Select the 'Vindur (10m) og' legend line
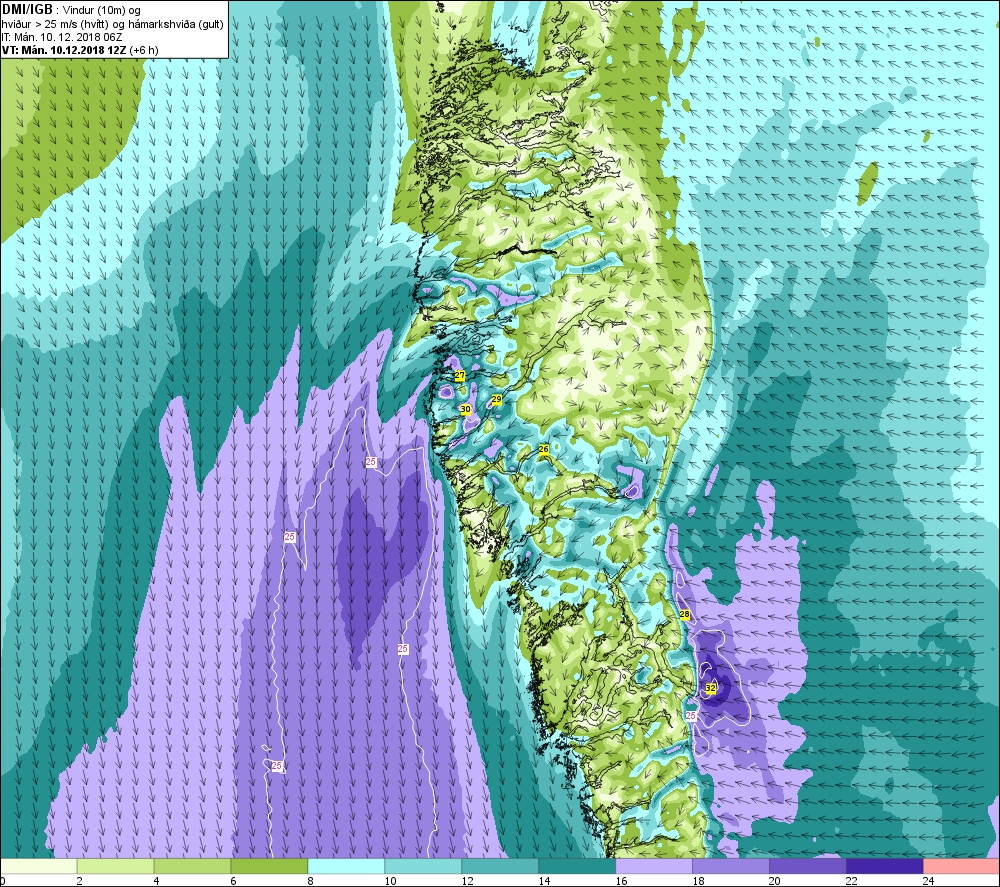The width and height of the screenshot is (1000, 887). click(x=101, y=10)
